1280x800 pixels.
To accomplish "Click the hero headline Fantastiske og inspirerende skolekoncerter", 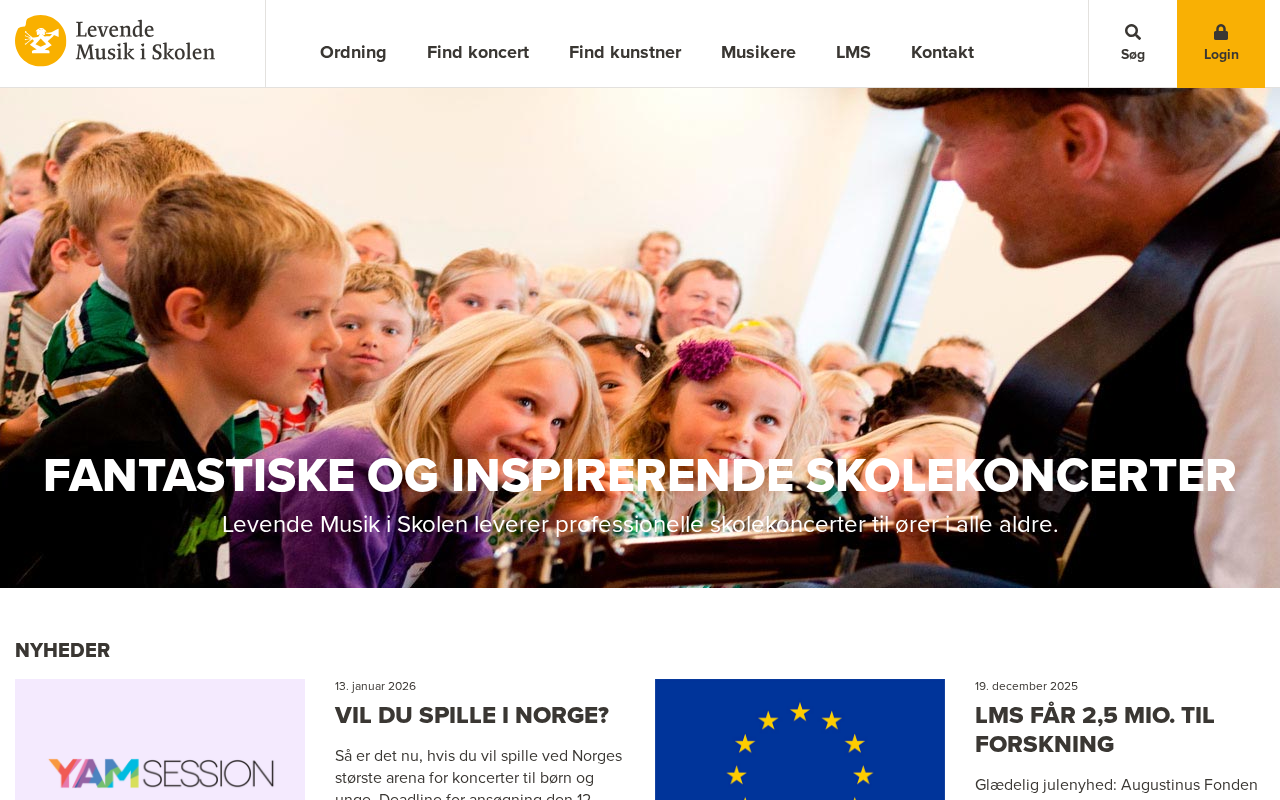I will pyautogui.click(x=640, y=476).
